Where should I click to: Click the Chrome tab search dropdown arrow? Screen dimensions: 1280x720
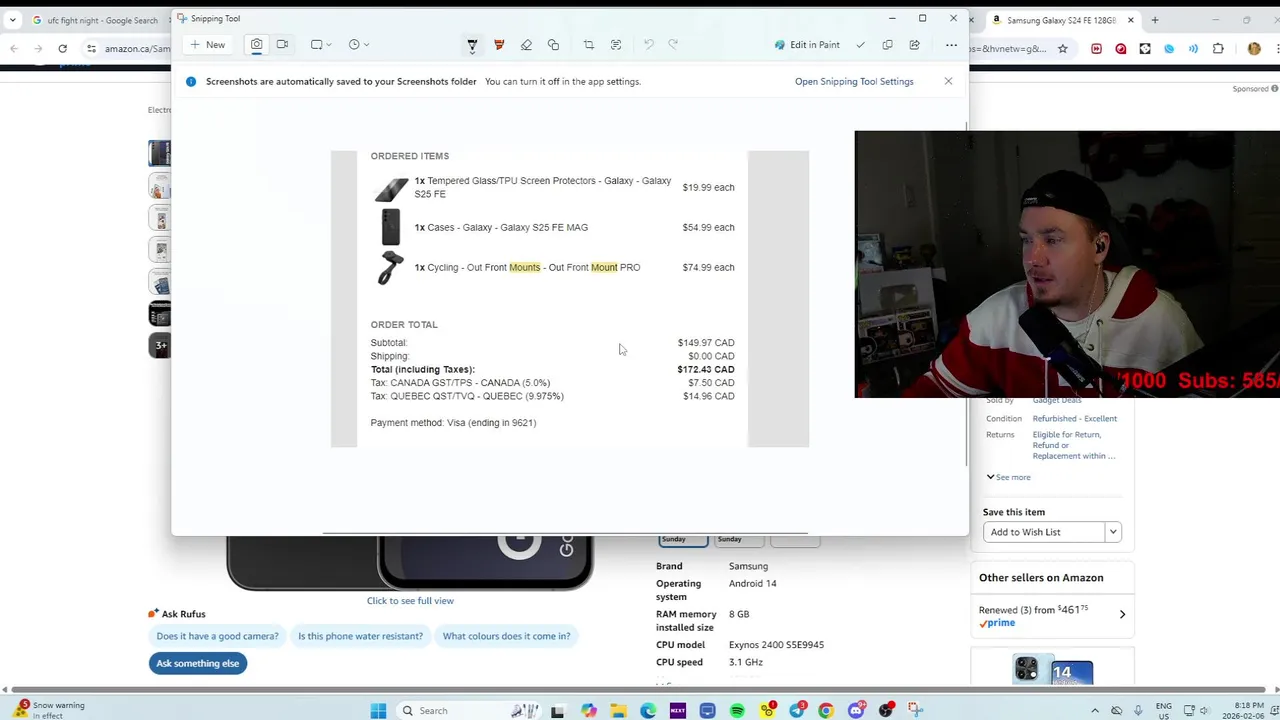(12, 20)
